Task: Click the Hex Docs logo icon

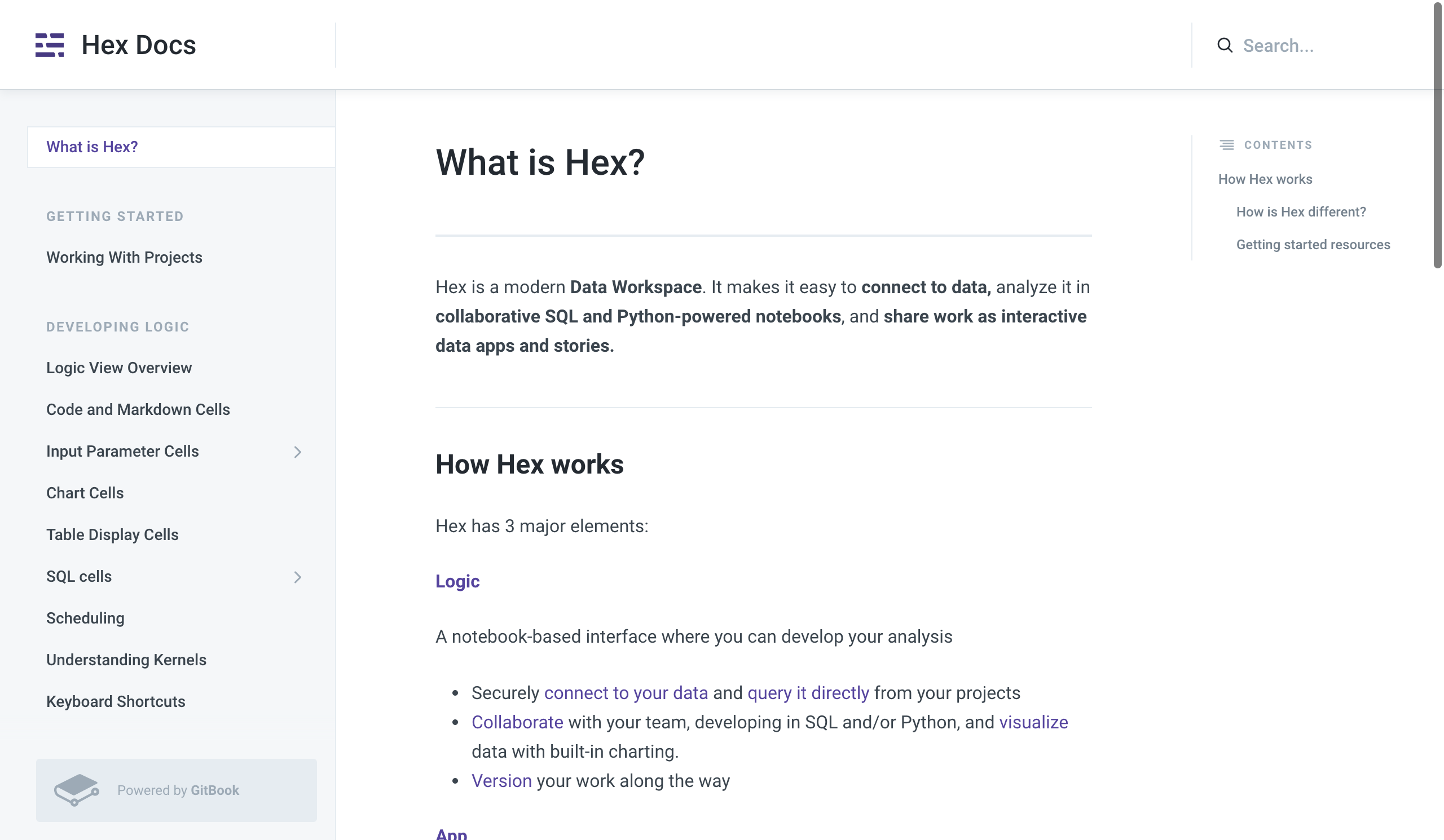Action: [x=50, y=45]
